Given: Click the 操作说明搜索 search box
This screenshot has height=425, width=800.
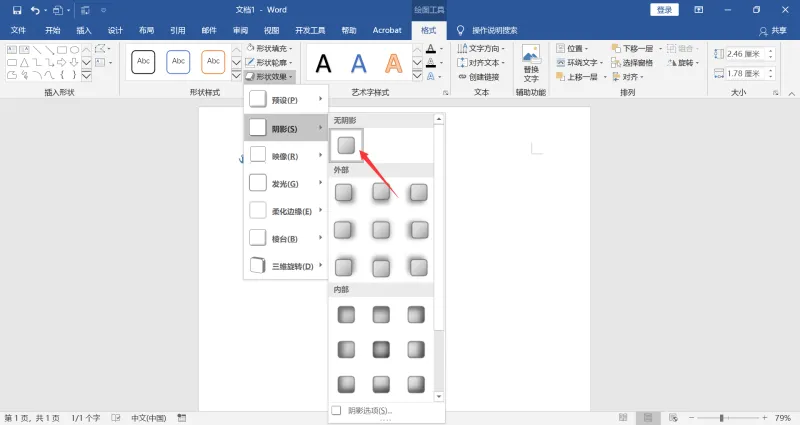Looking at the screenshot, I should [494, 30].
